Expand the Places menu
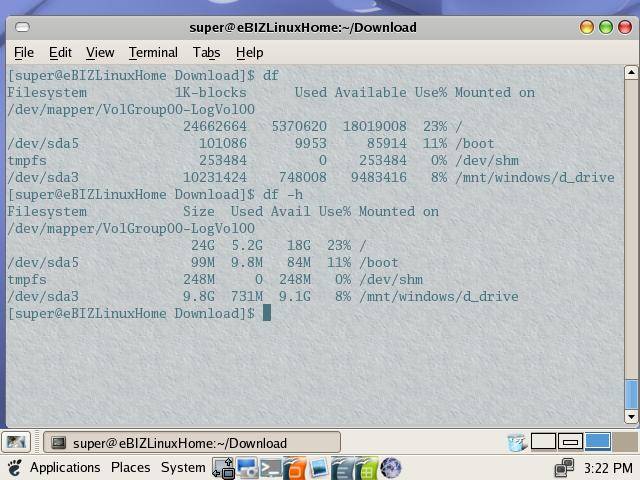This screenshot has height=480, width=640. pos(130,467)
